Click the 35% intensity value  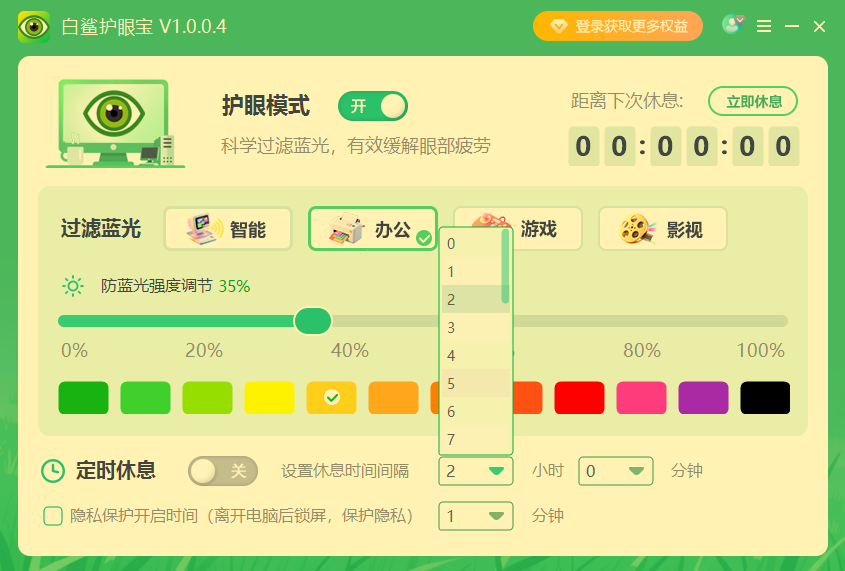click(x=234, y=286)
